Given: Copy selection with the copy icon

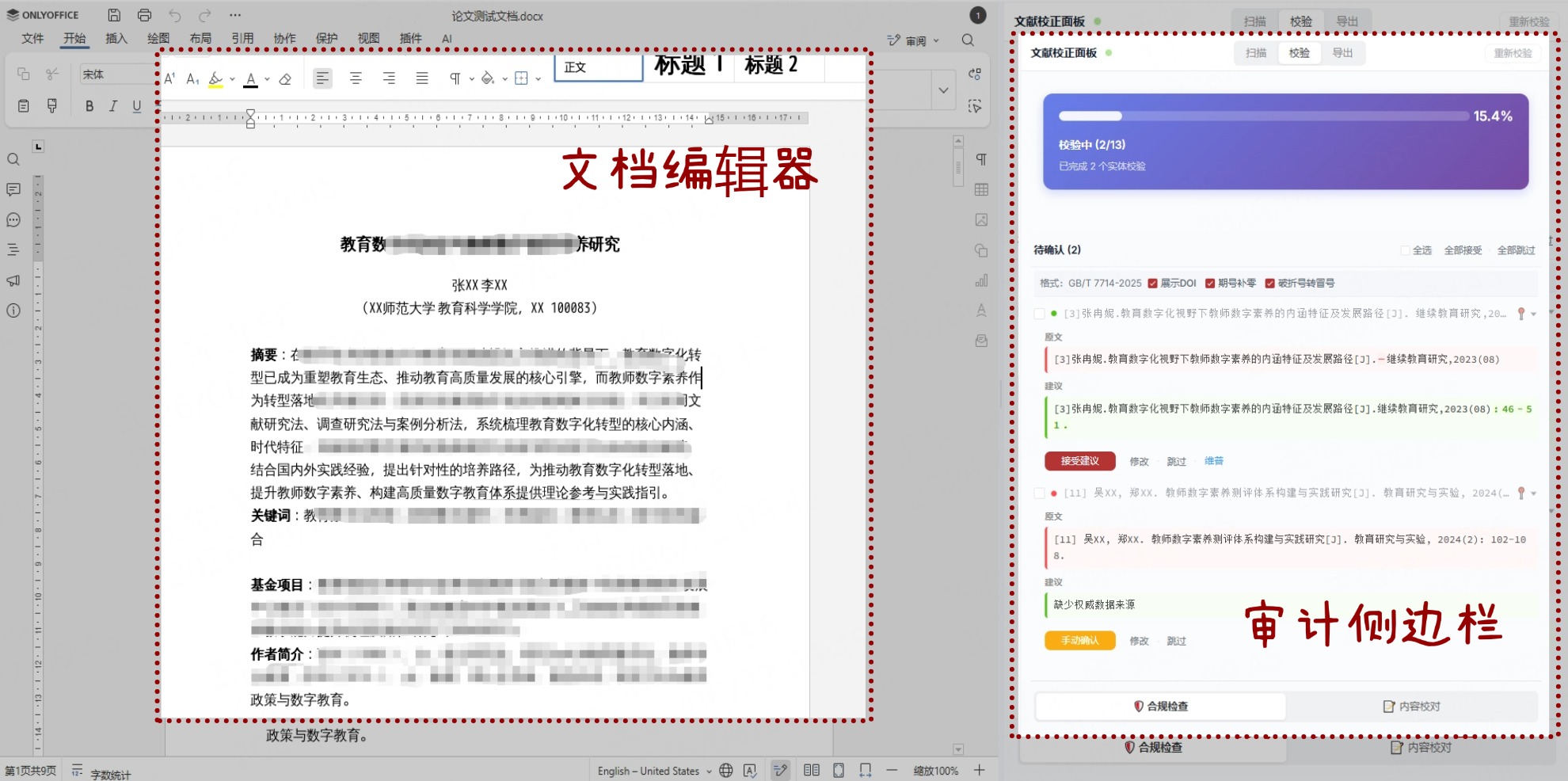Looking at the screenshot, I should point(24,74).
